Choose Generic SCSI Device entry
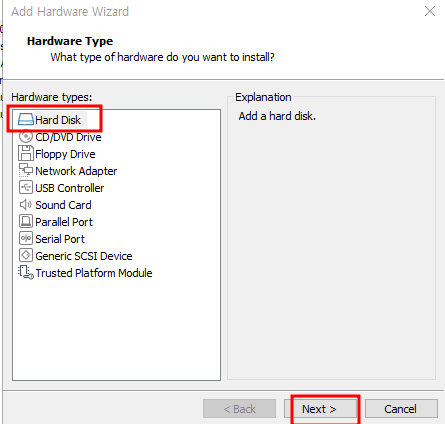Screen dimensions: 445x424 coord(84,256)
